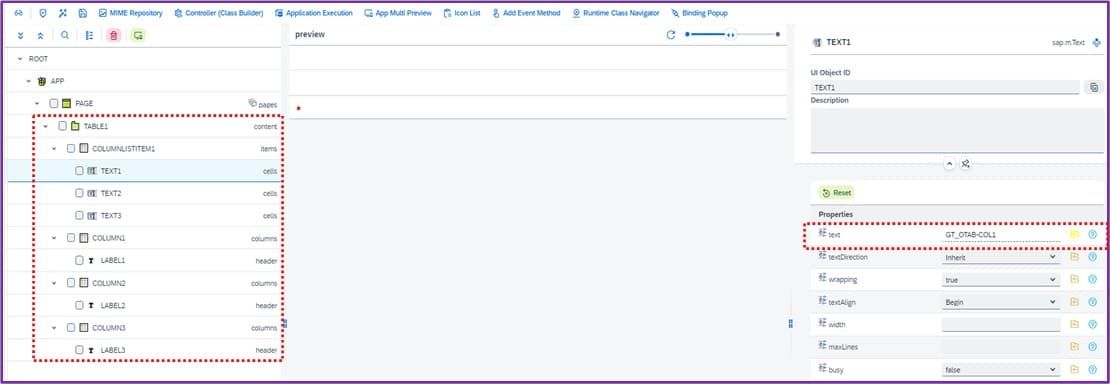Open help for text property

[x=1092, y=235]
